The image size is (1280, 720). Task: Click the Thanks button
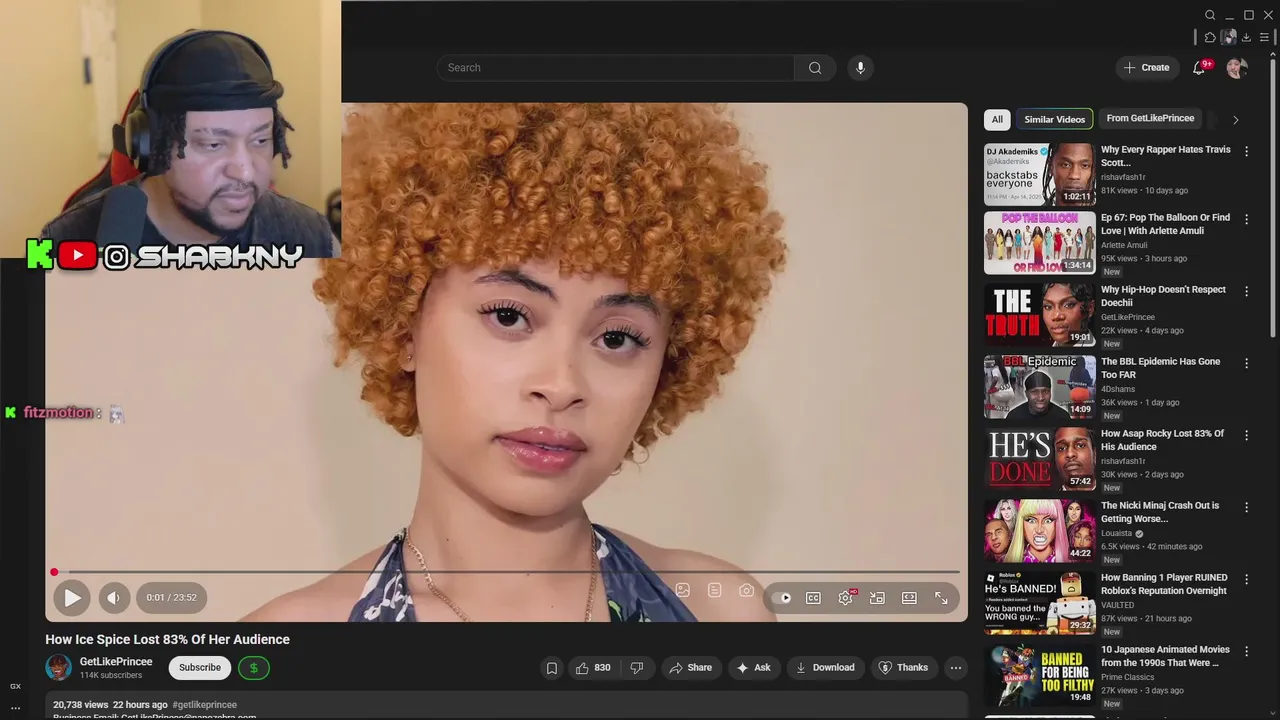[x=903, y=668]
